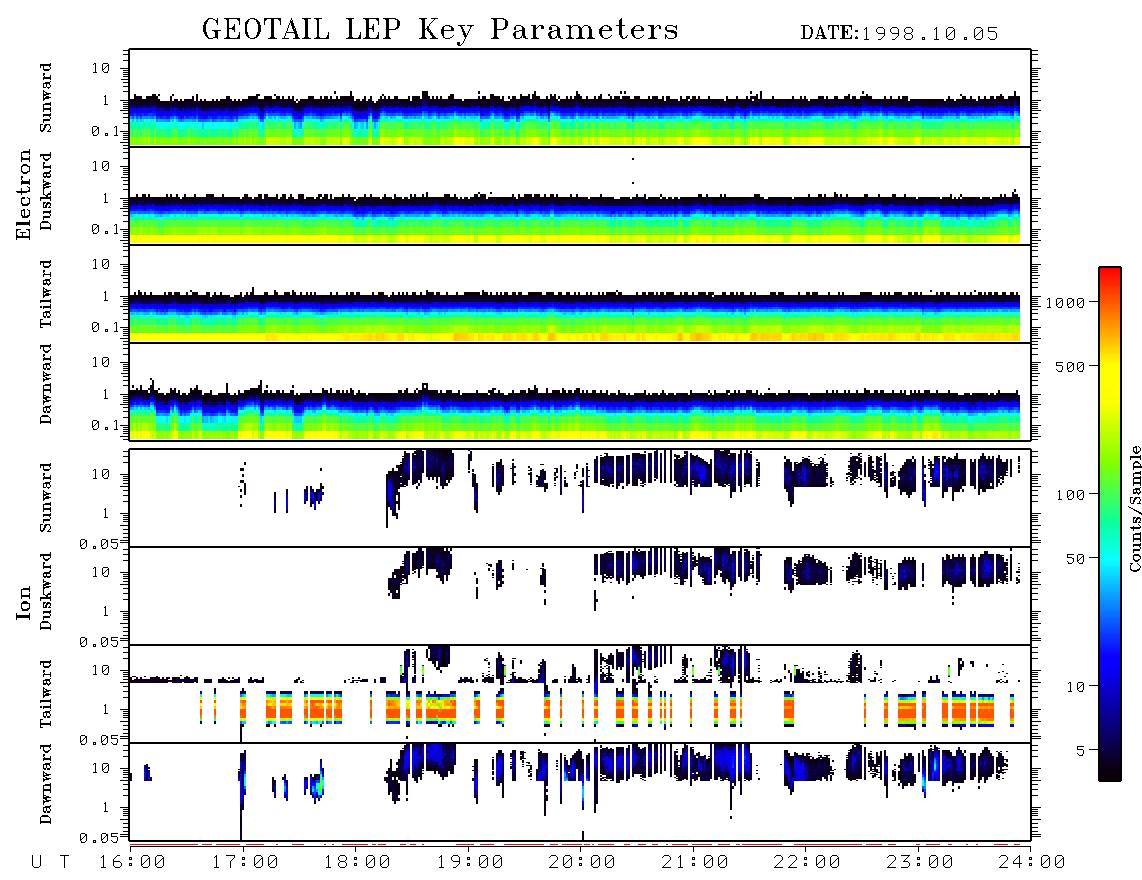Click the "22:00" time tick label

pos(807,863)
